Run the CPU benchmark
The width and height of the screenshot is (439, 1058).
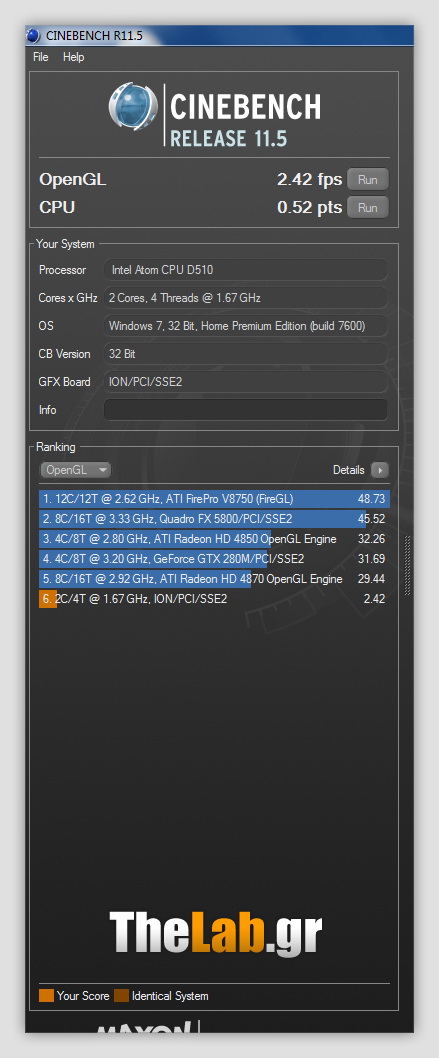(x=368, y=207)
